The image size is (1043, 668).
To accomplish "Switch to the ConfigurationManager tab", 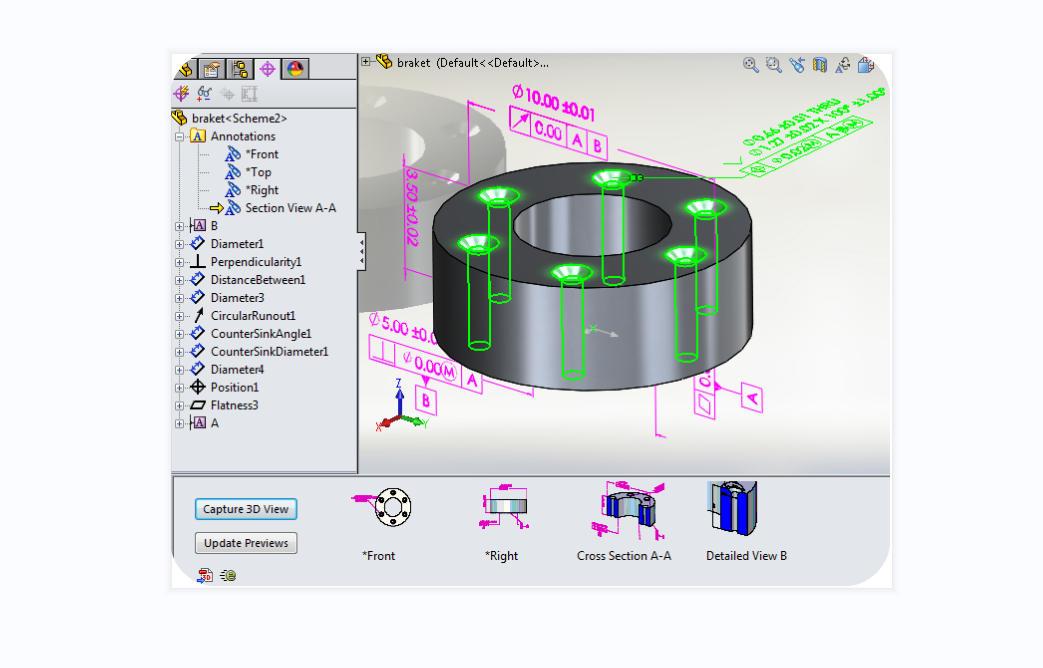I will point(239,69).
